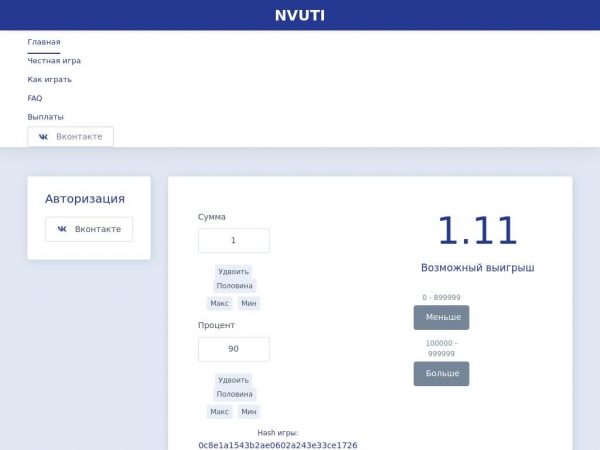Focus the Сумма input field
This screenshot has height=450, width=600.
(233, 240)
